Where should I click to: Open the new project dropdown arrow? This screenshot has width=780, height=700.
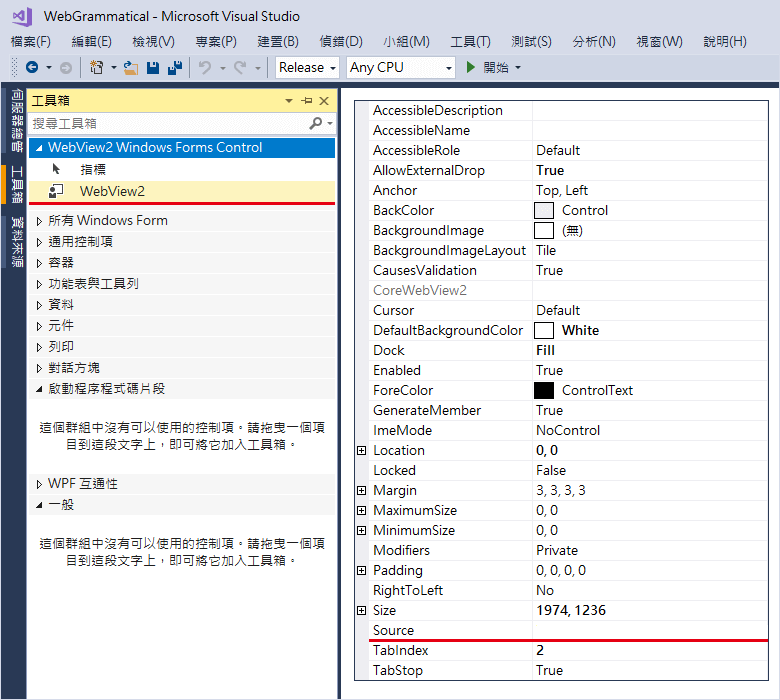(113, 67)
